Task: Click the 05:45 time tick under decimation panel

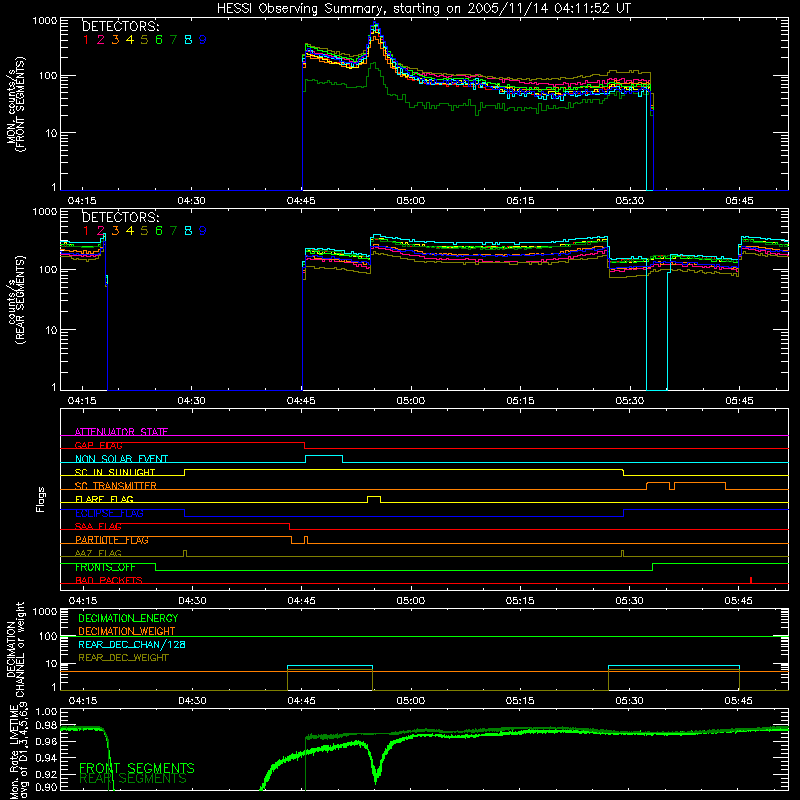Action: click(738, 701)
